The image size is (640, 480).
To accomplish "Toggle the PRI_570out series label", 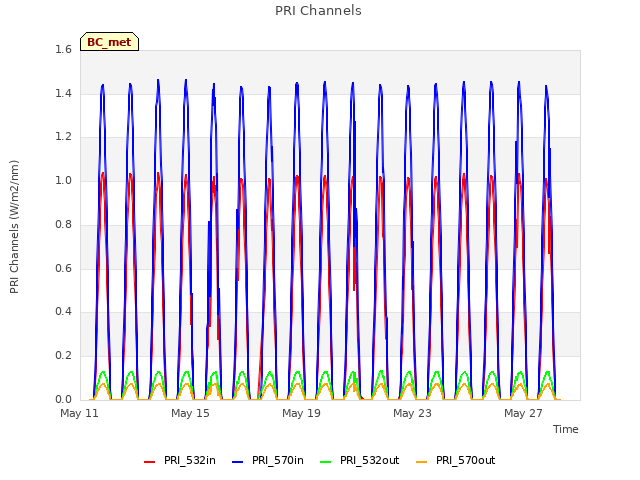I will point(465,460).
